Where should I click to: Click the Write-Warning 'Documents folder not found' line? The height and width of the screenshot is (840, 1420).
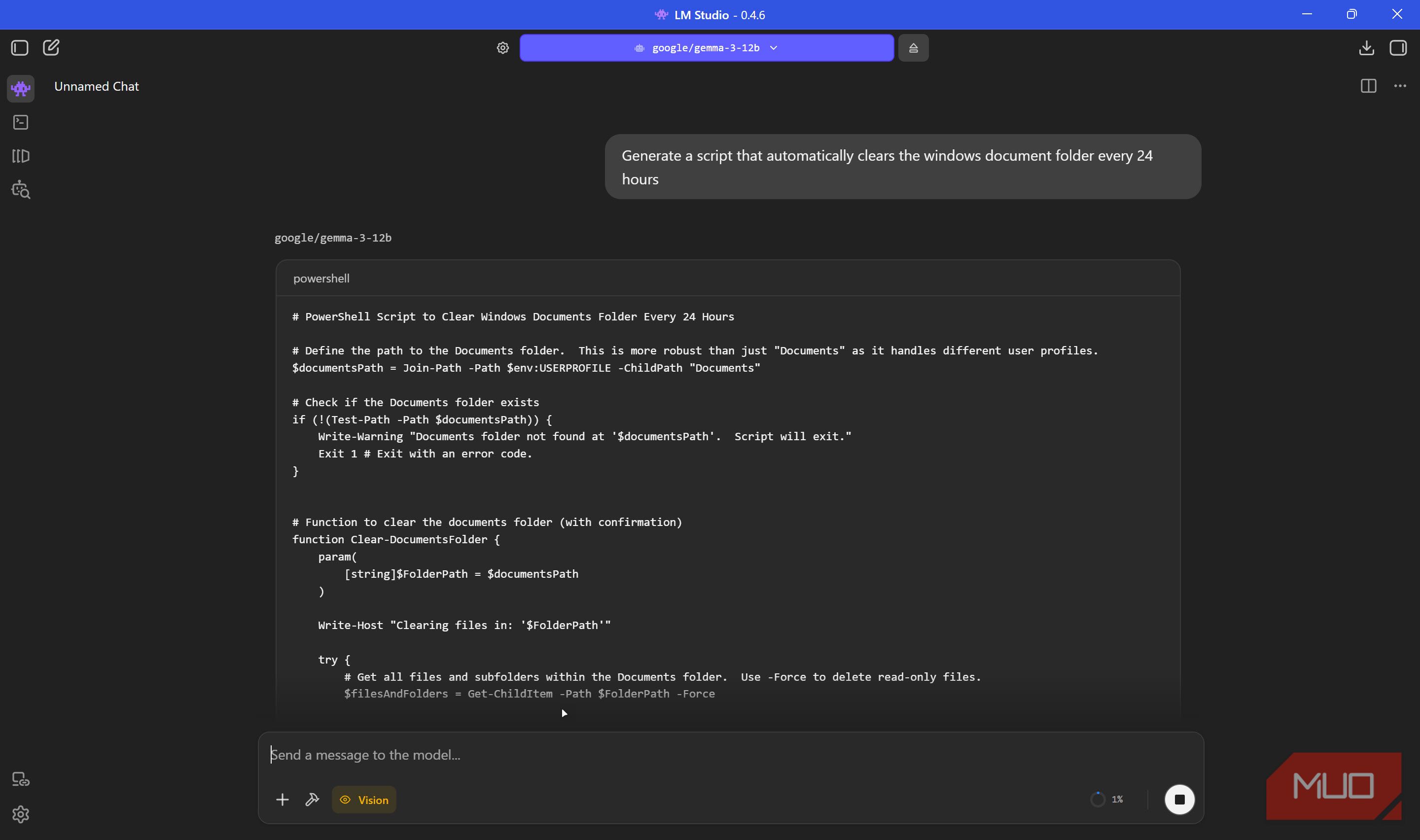click(585, 437)
